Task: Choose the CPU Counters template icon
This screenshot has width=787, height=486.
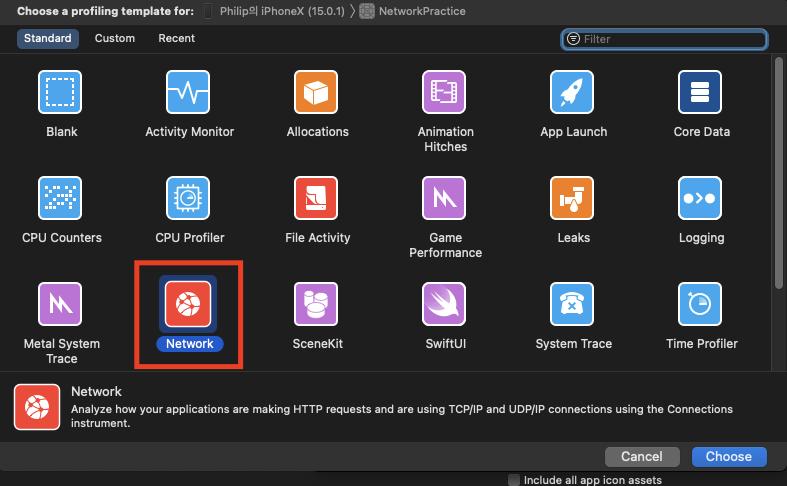Action: (60, 198)
